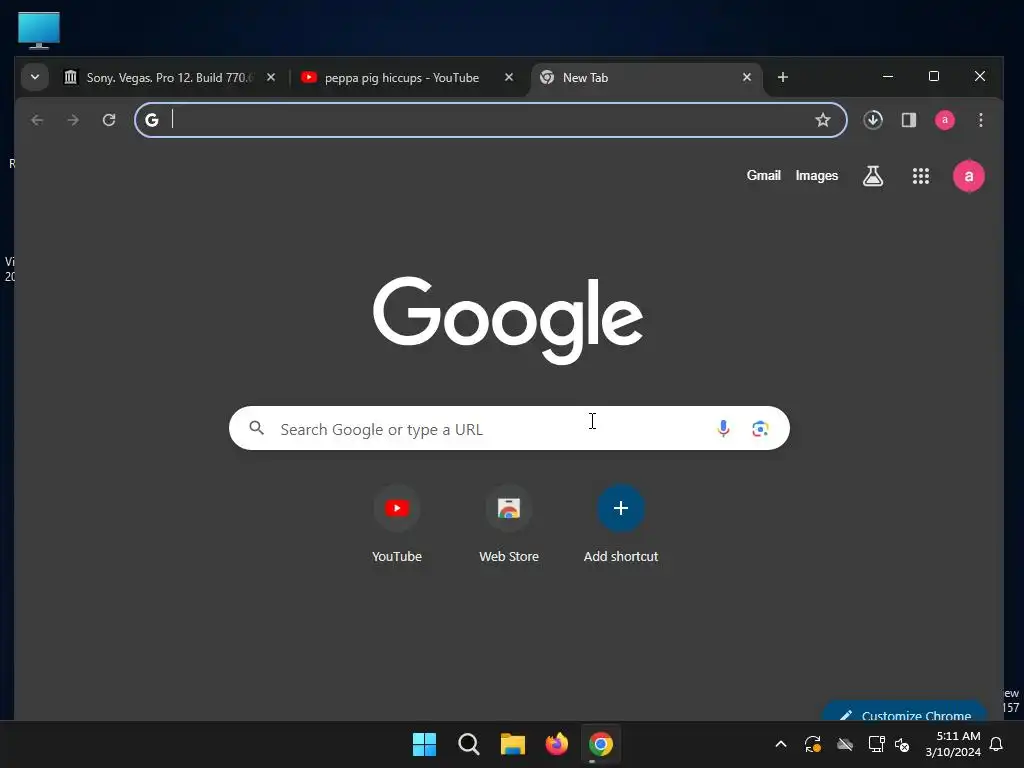Click the sync update tray icon
The image size is (1024, 768).
point(813,744)
